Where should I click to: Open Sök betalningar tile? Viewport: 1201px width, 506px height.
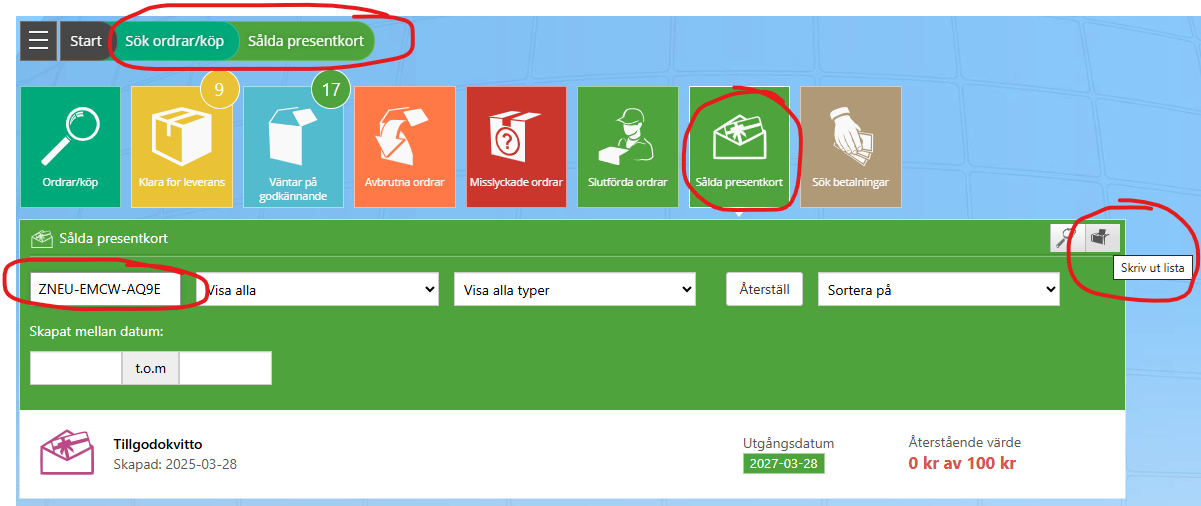(851, 147)
